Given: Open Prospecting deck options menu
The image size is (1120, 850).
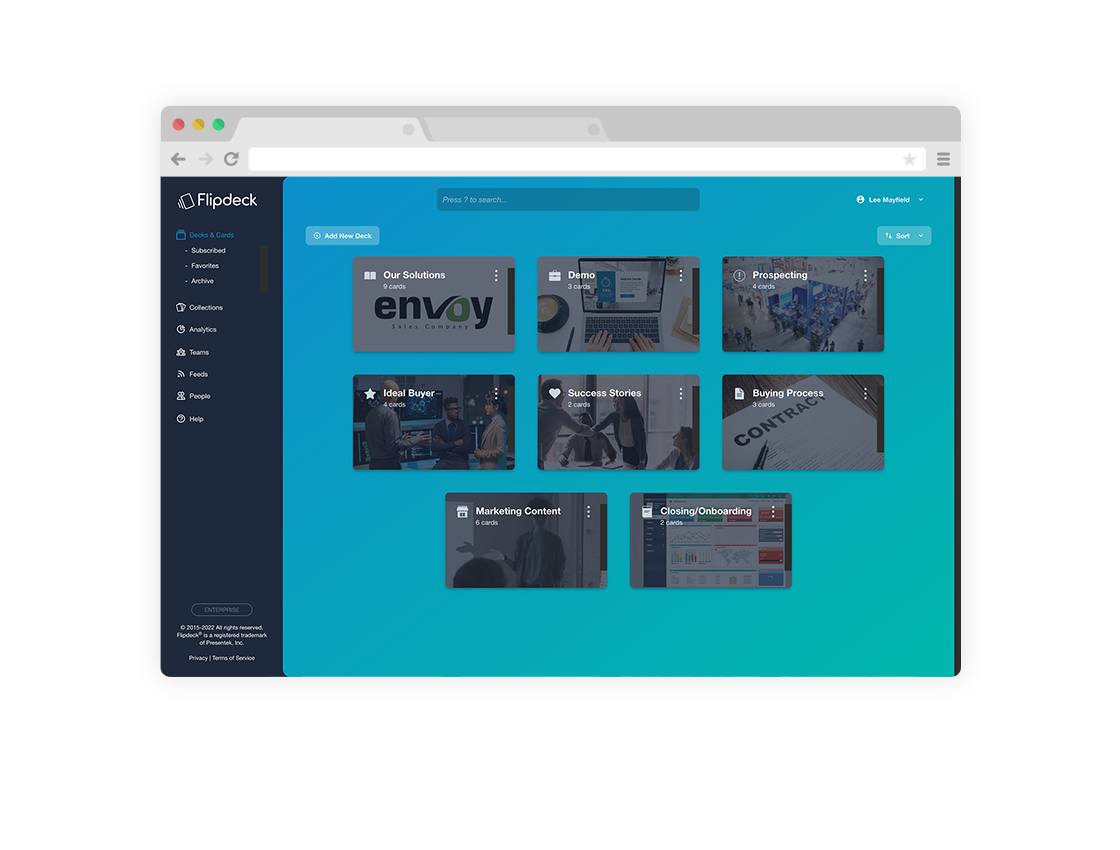Looking at the screenshot, I should click(x=865, y=276).
